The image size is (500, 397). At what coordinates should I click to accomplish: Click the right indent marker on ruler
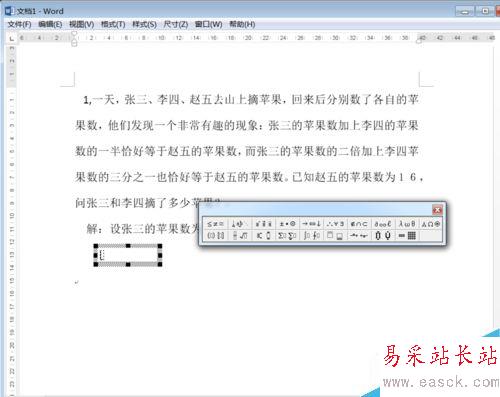point(419,41)
